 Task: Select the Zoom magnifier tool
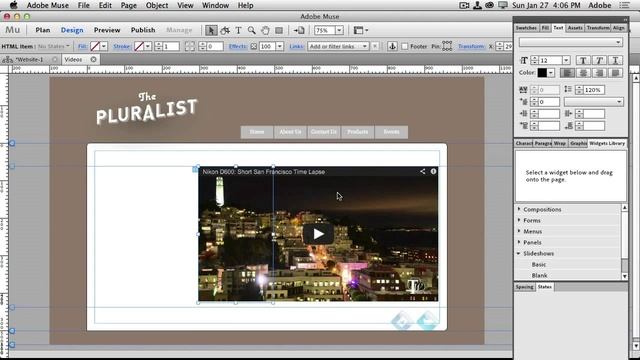click(252, 30)
